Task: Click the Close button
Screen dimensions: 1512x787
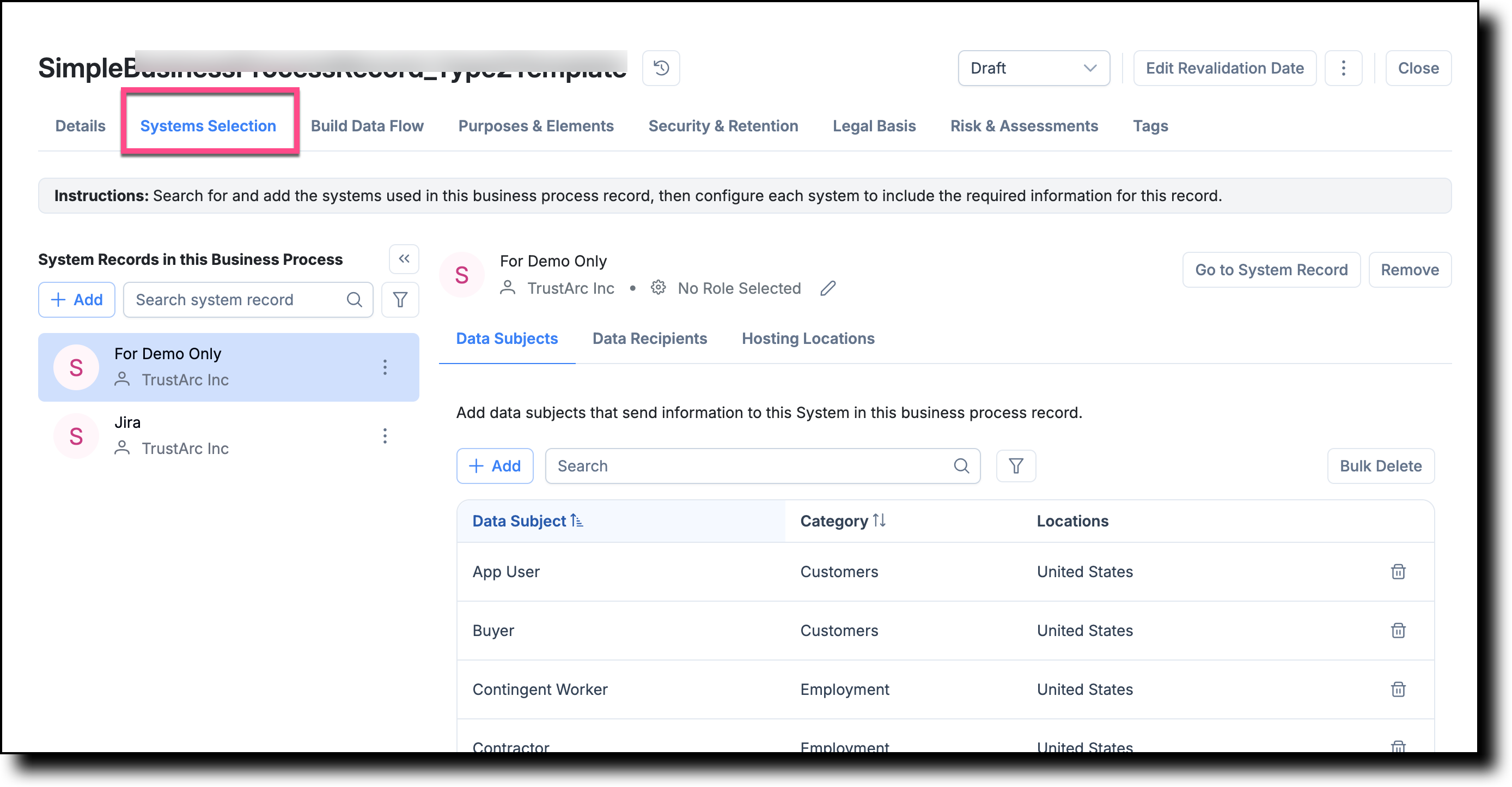Action: pos(1418,68)
